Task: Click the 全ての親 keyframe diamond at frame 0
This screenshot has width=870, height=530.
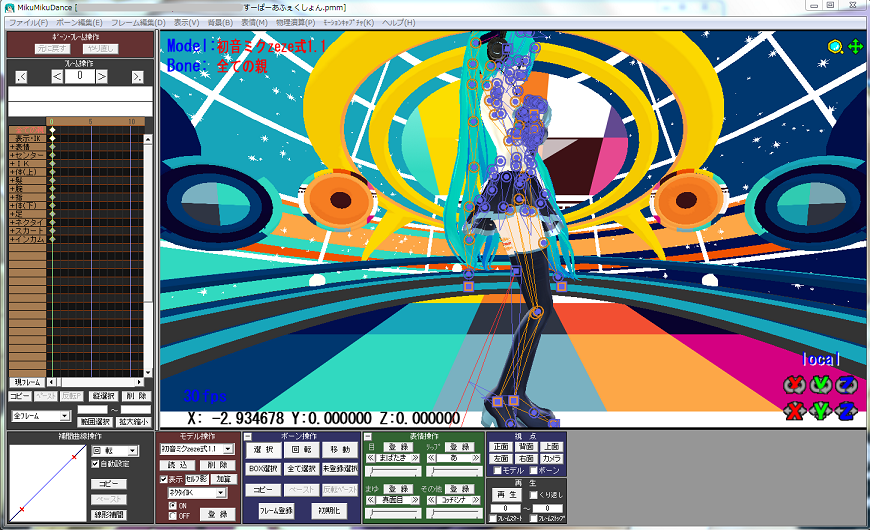Action: 53,130
